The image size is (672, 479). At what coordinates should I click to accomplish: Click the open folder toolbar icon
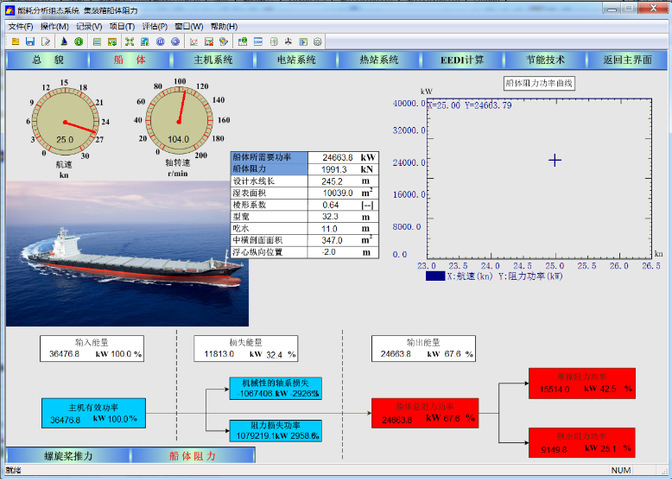point(16,42)
